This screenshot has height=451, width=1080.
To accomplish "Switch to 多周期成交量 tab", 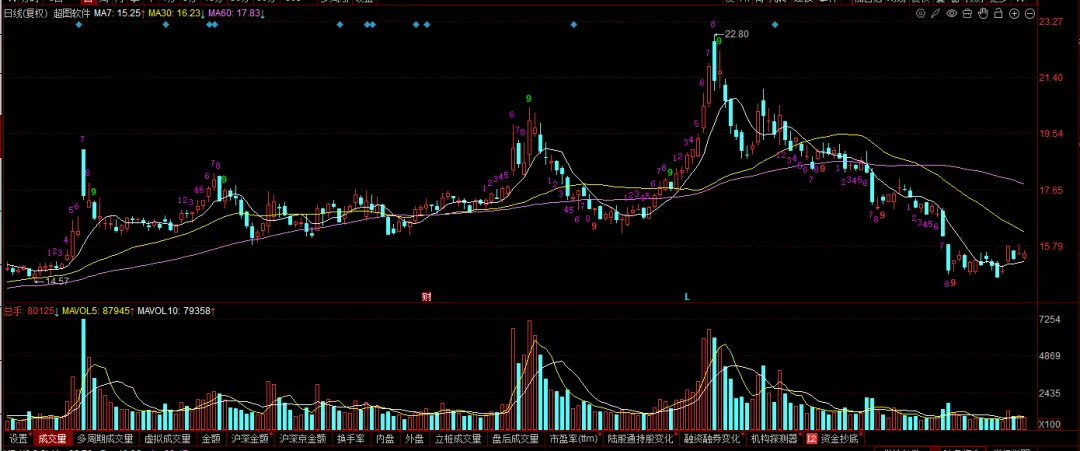I will pyautogui.click(x=105, y=438).
